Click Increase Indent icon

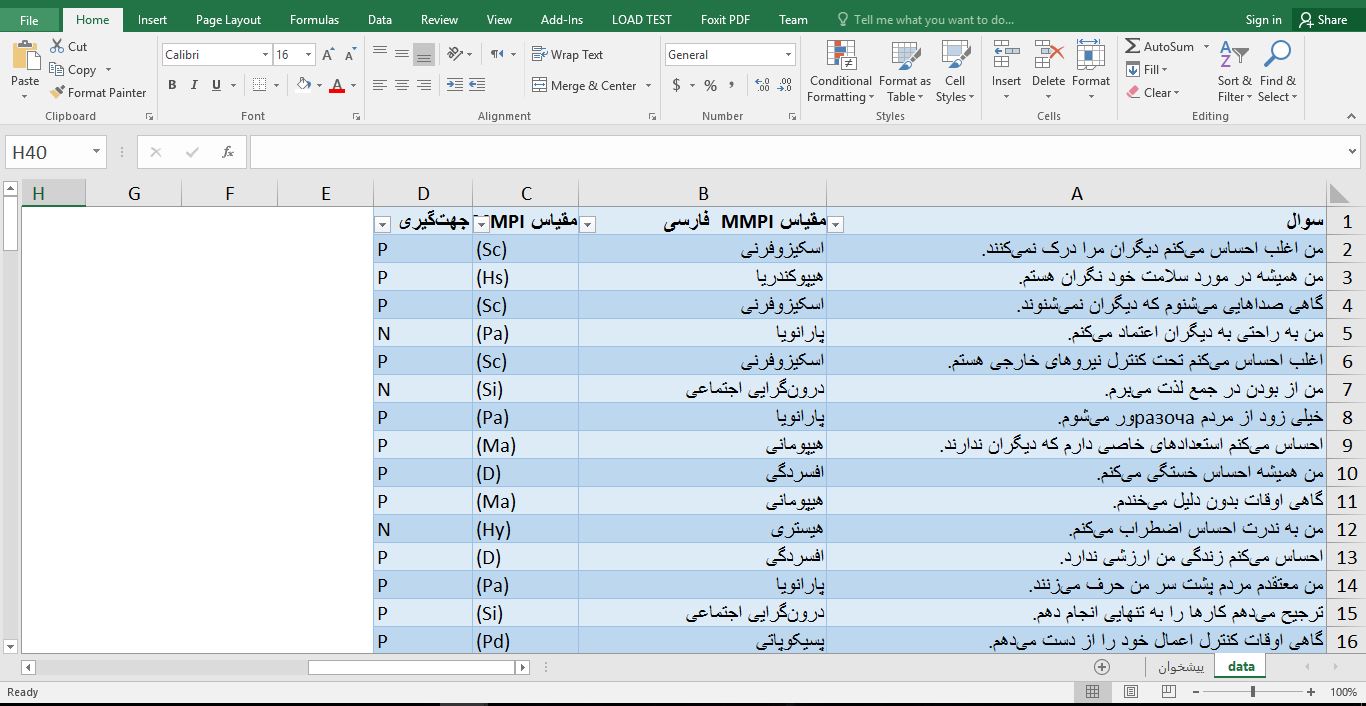(x=477, y=85)
